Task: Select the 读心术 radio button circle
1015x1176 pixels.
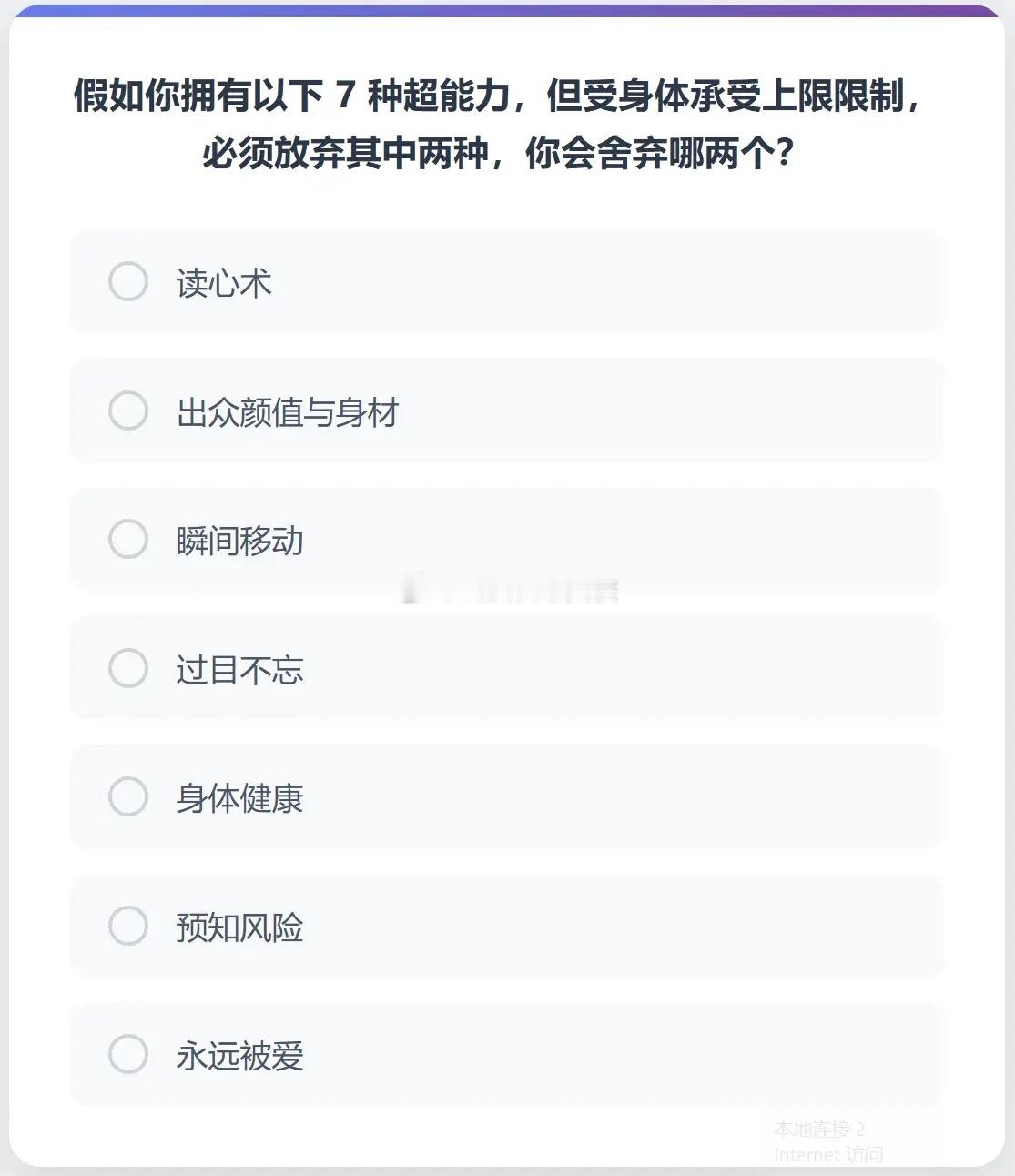Action: pyautogui.click(x=128, y=282)
